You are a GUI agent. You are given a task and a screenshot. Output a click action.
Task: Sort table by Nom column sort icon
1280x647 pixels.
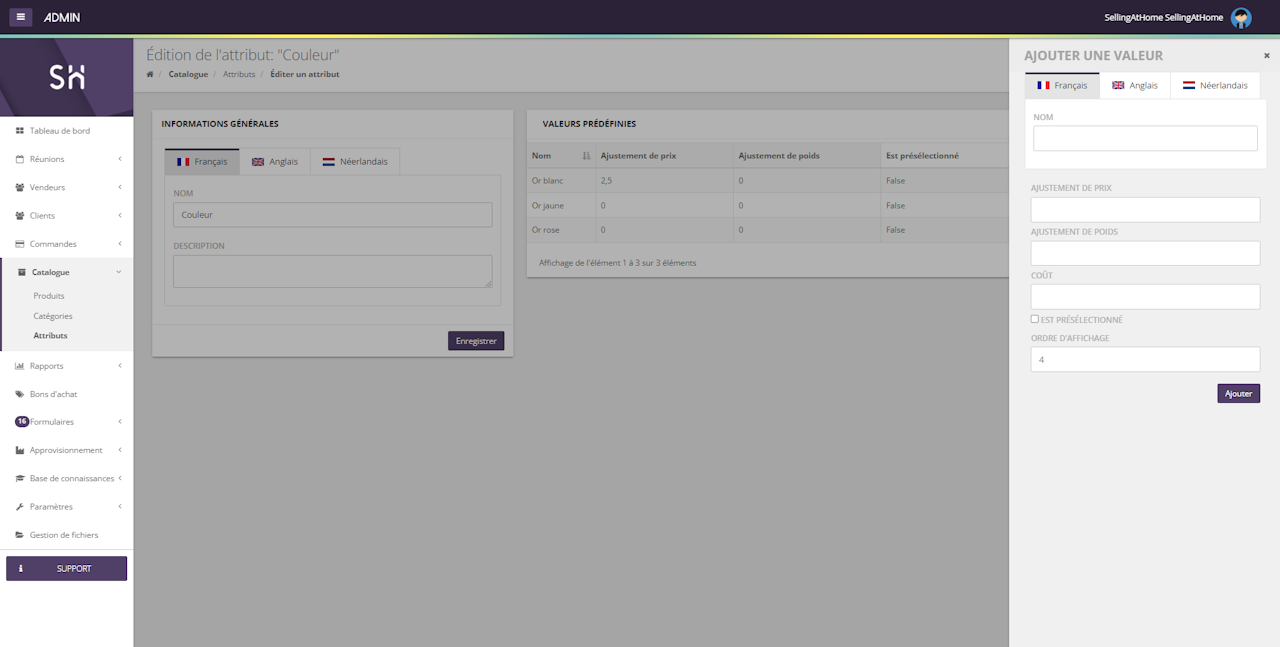pyautogui.click(x=586, y=156)
